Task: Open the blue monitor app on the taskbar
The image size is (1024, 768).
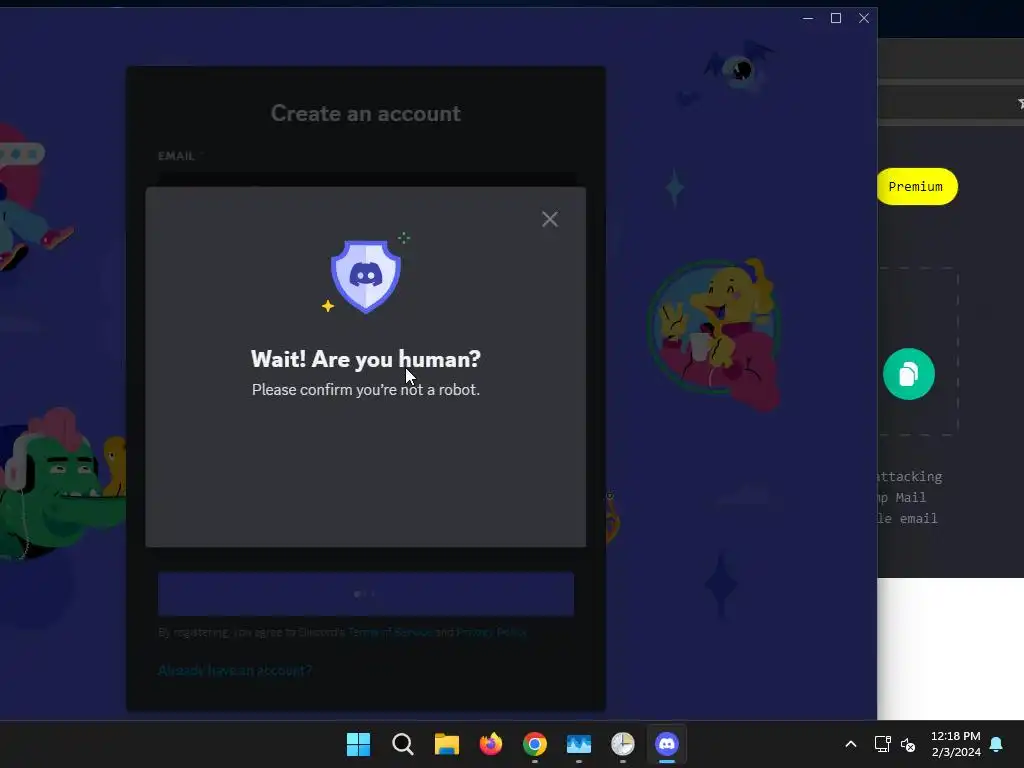Action: pyautogui.click(x=579, y=744)
